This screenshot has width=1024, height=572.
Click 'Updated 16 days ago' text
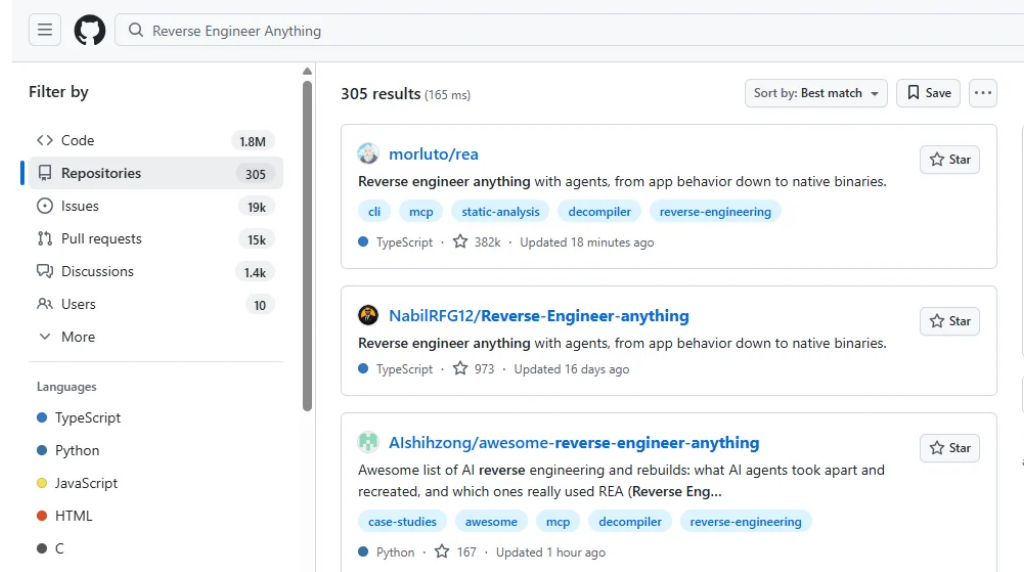[x=571, y=369]
